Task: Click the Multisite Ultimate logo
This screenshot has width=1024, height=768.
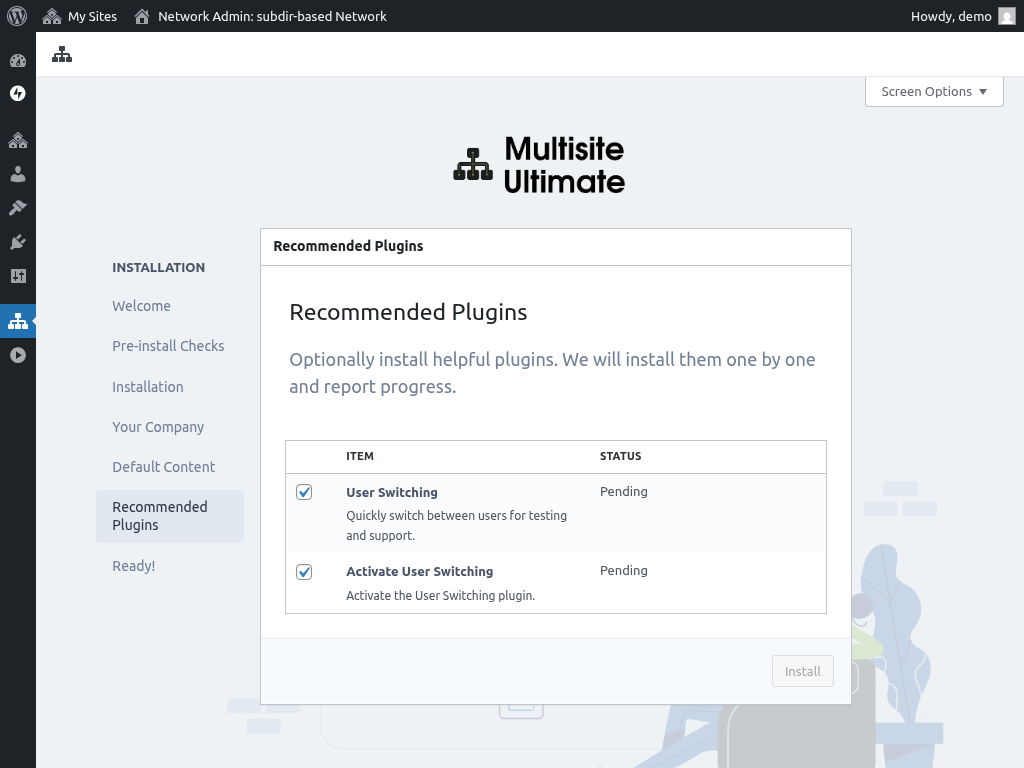Action: pyautogui.click(x=539, y=165)
